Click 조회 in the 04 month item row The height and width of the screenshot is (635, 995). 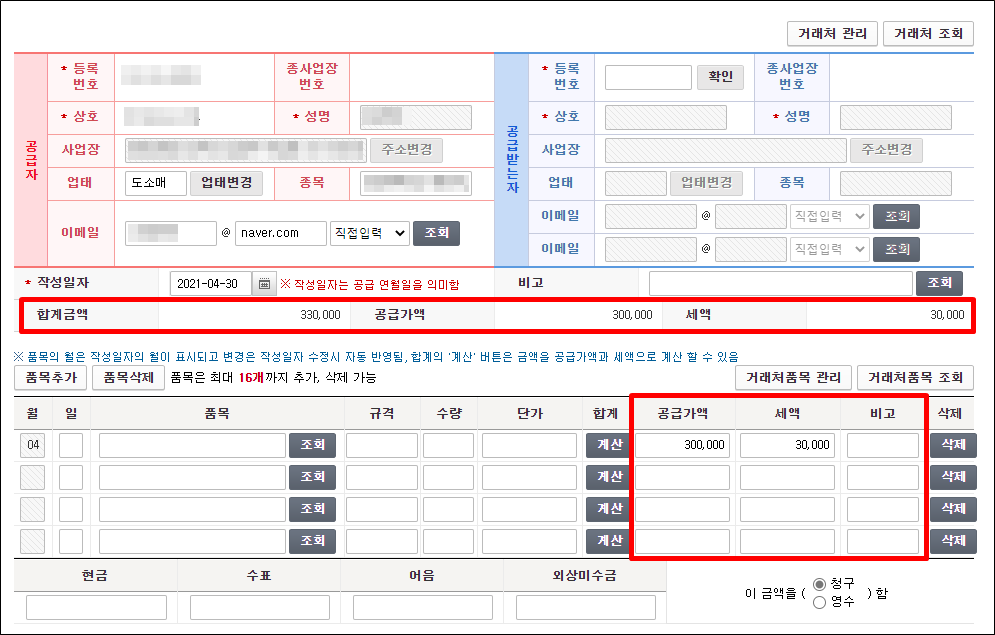point(312,445)
